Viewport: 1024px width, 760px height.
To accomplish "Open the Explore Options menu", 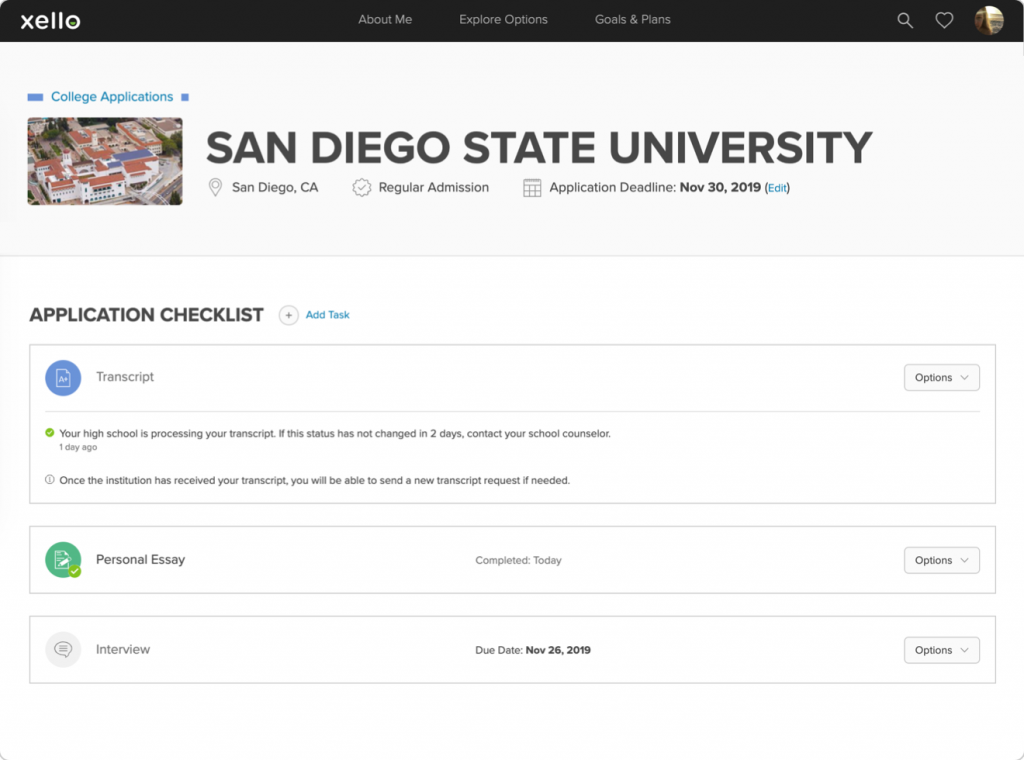I will (x=503, y=20).
